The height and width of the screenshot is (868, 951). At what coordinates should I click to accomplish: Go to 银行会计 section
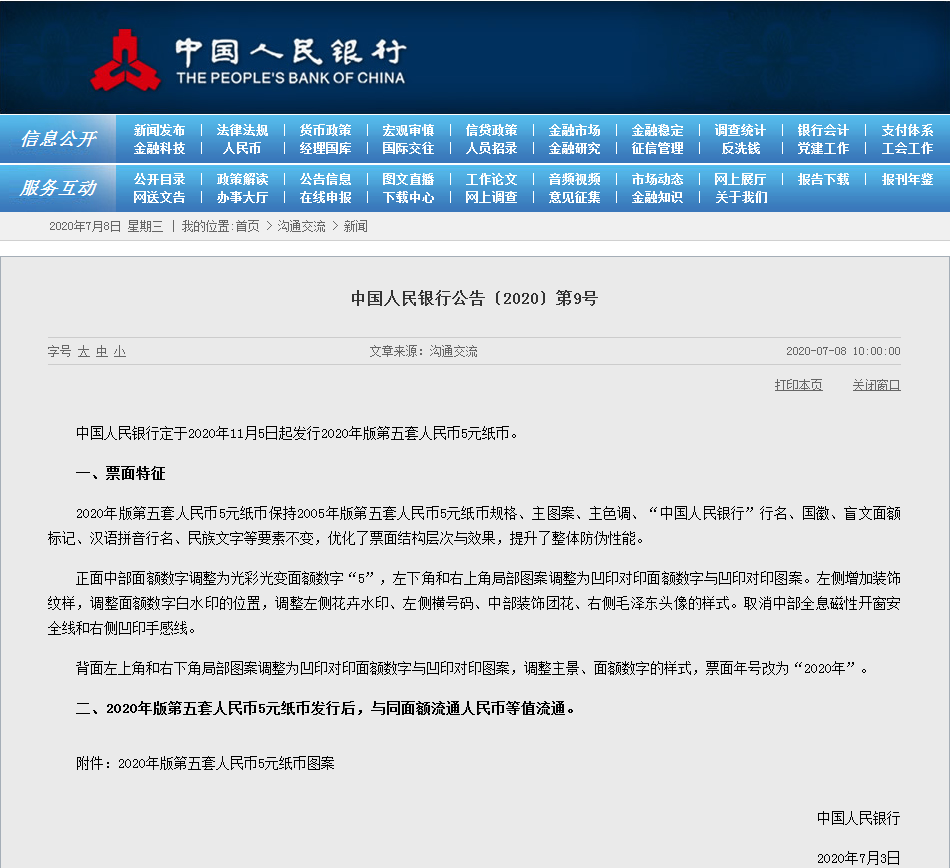[x=823, y=130]
